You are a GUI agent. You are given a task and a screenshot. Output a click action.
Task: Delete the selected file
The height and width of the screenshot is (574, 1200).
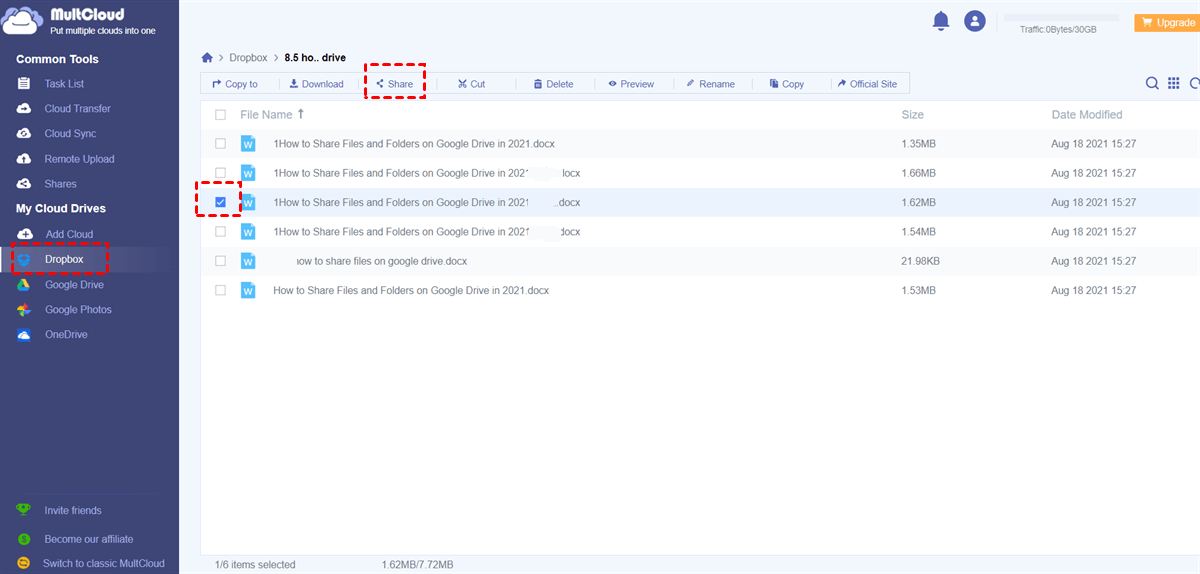coord(553,84)
